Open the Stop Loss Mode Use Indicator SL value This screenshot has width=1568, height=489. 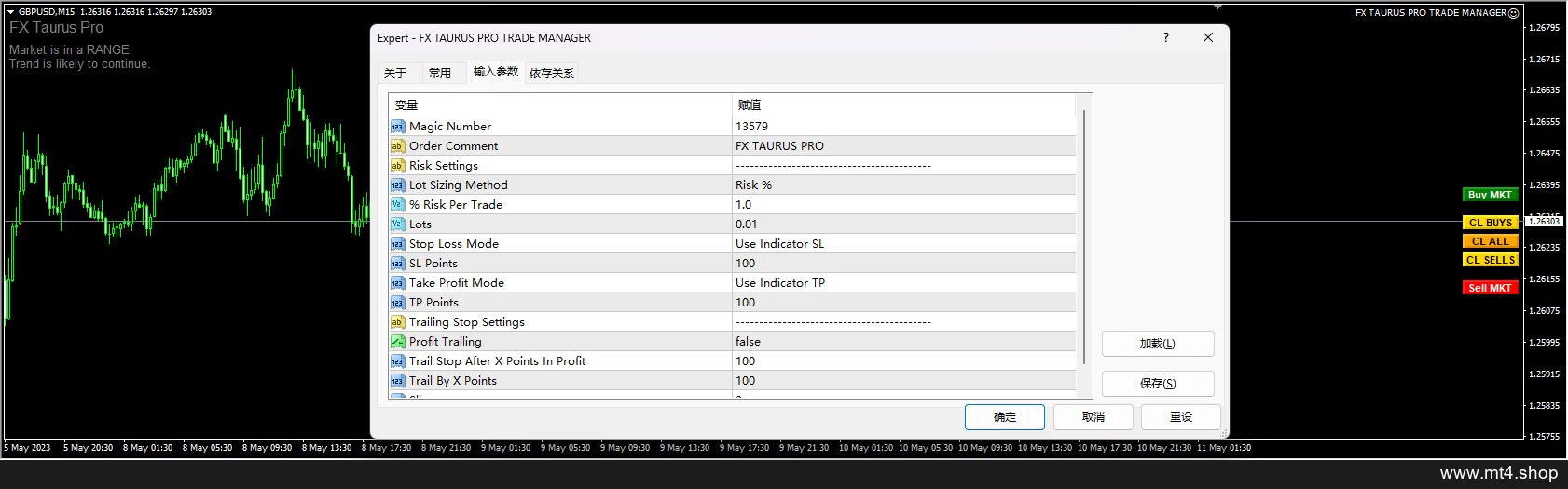coord(903,244)
